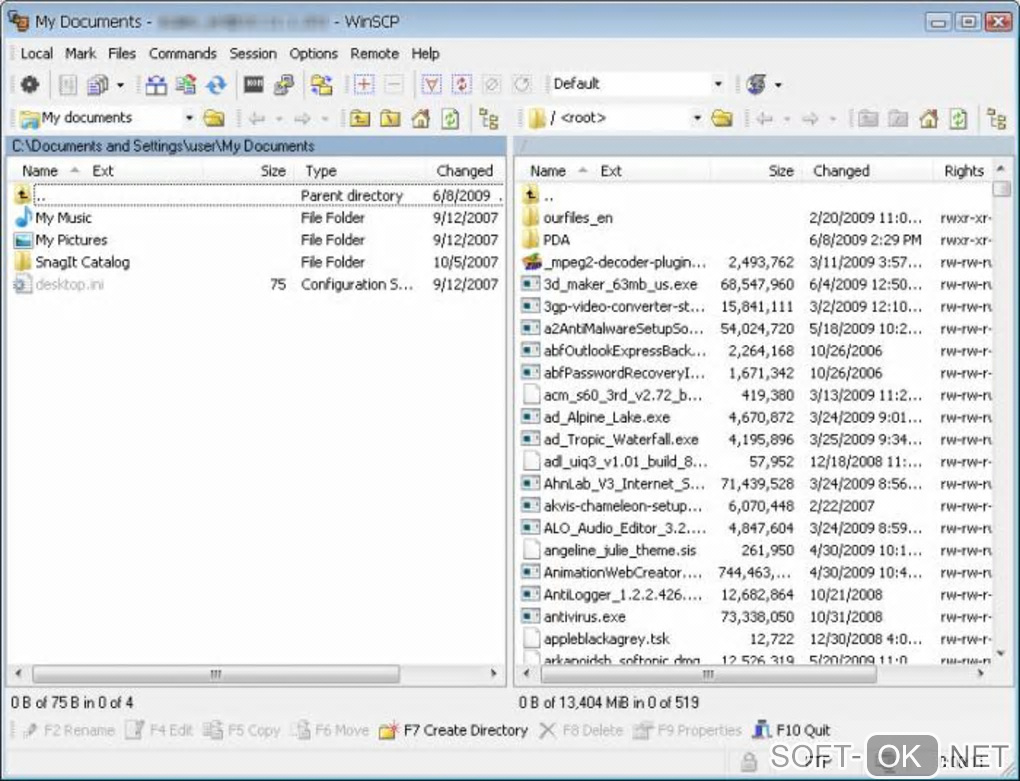Select ourfiles_en remote folder
This screenshot has width=1020, height=781.
[x=578, y=218]
